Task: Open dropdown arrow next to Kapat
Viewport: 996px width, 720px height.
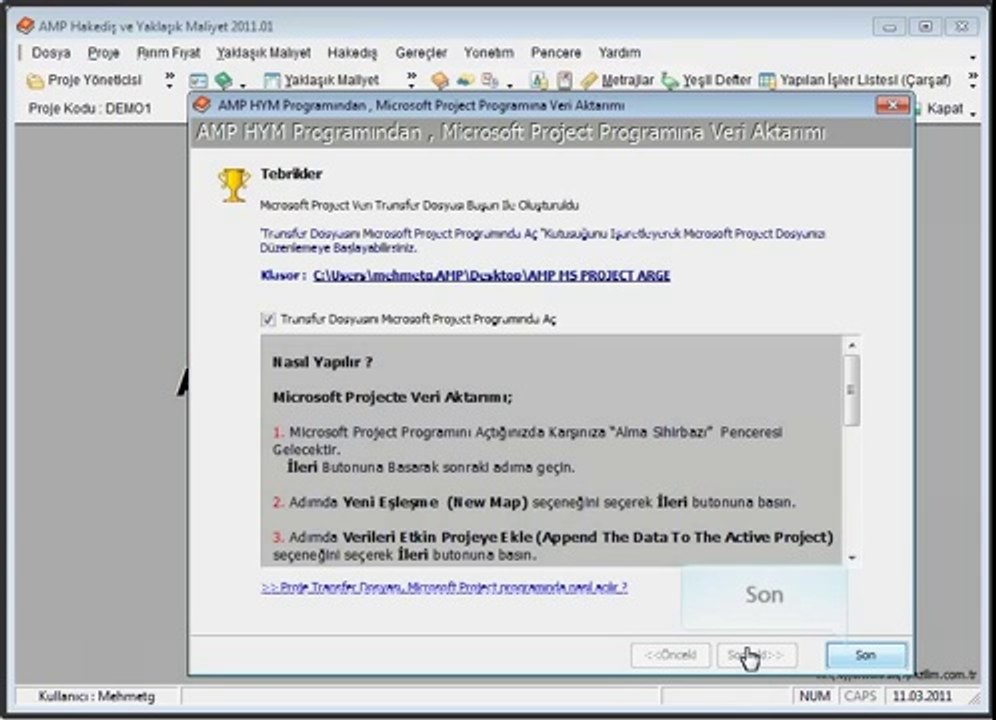Action: (x=972, y=114)
